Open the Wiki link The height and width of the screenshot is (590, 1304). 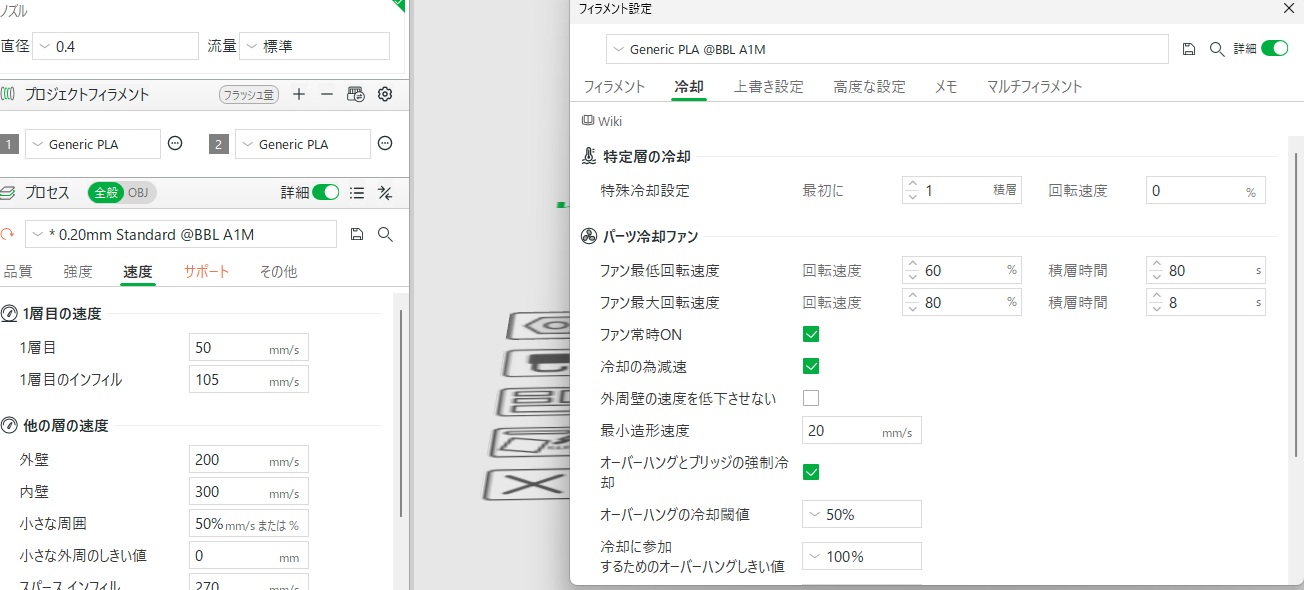point(602,121)
